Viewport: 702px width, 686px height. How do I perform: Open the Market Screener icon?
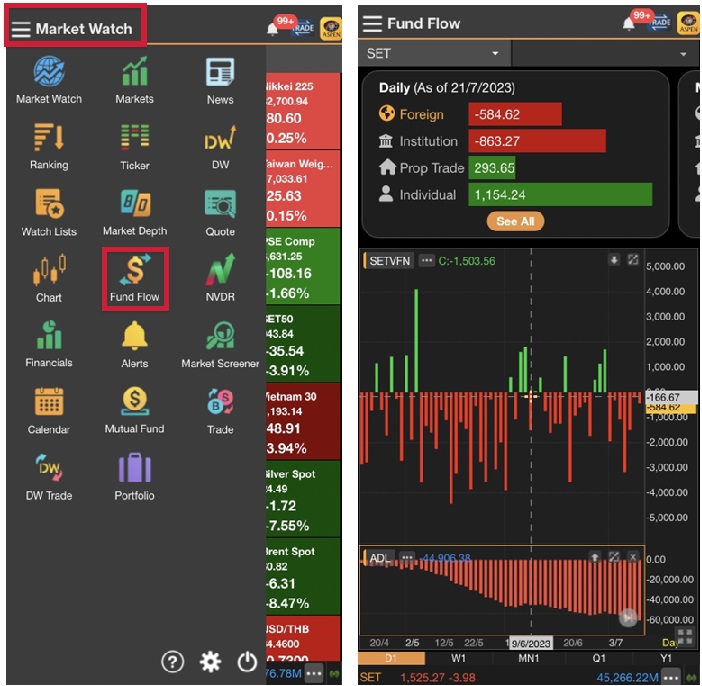(x=220, y=335)
